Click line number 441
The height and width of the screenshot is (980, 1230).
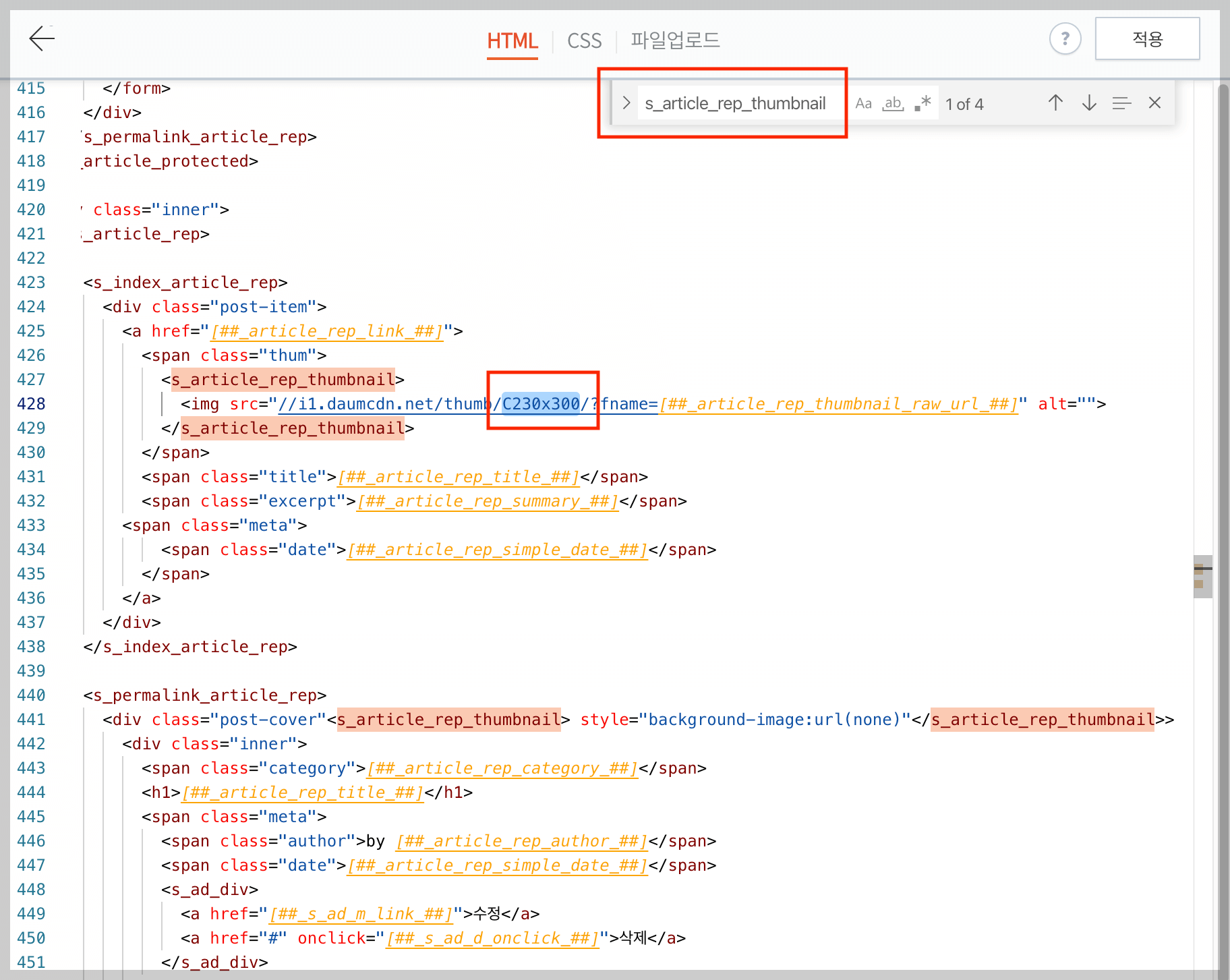coord(31,720)
